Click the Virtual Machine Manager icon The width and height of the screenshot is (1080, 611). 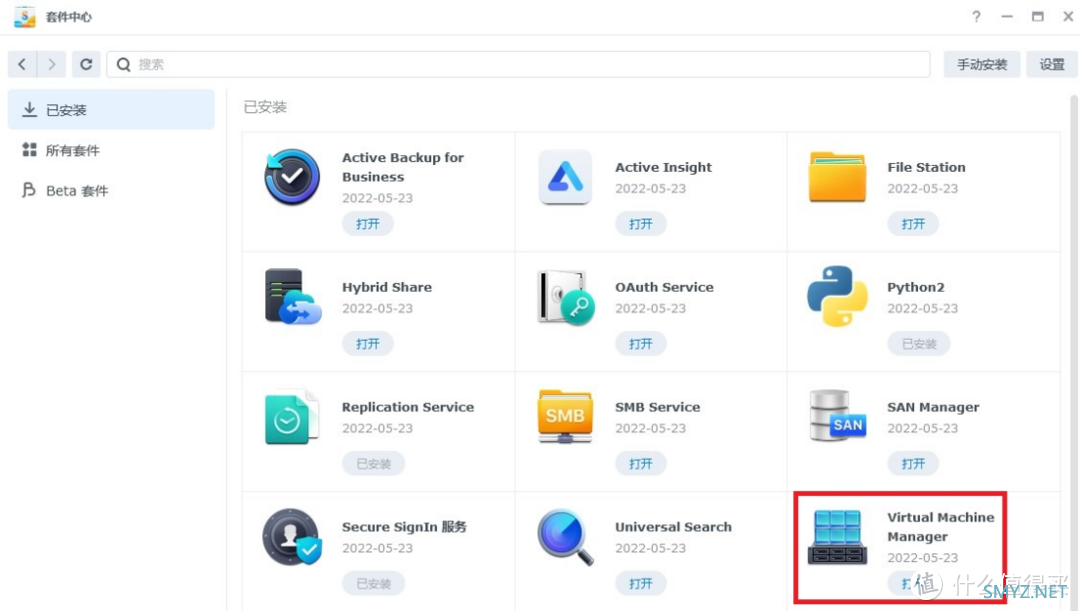click(x=837, y=537)
